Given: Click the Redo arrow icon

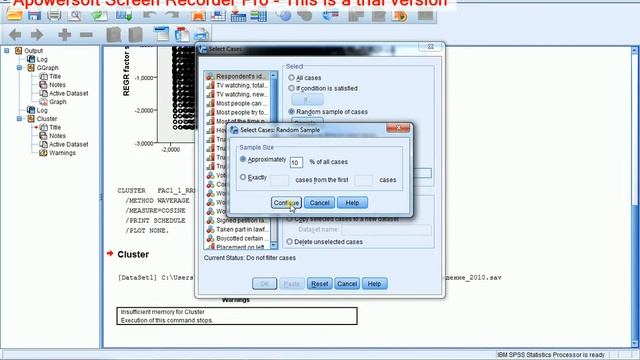Looking at the screenshot, I should (172, 16).
